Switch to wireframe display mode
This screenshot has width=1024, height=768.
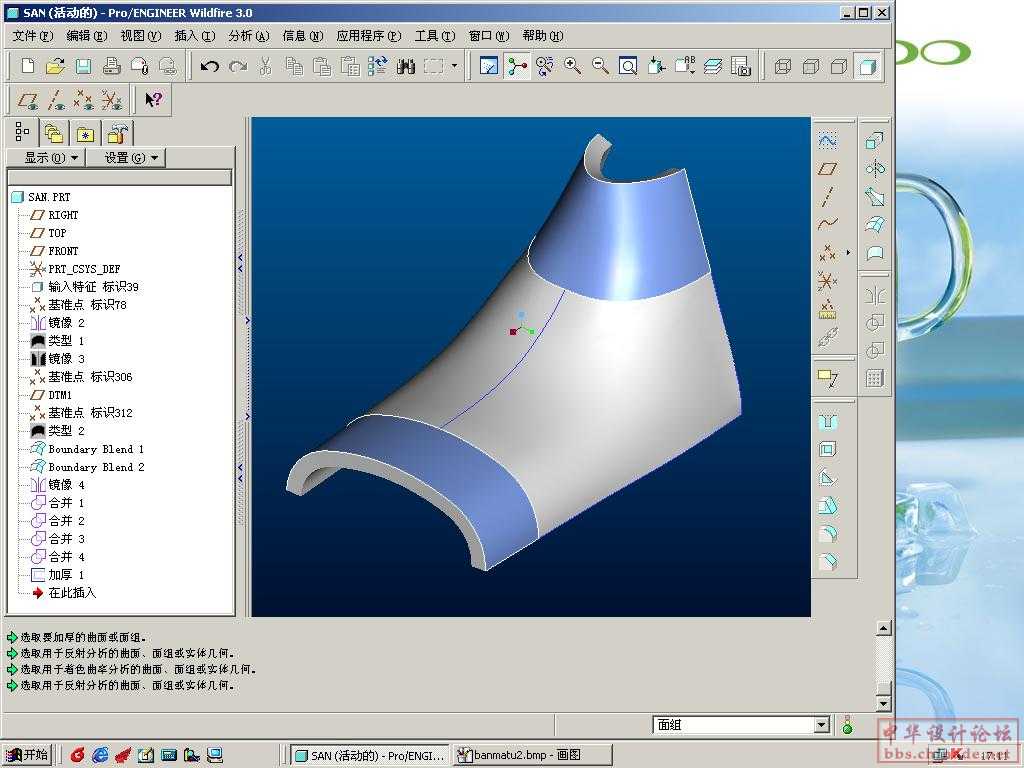(782, 66)
